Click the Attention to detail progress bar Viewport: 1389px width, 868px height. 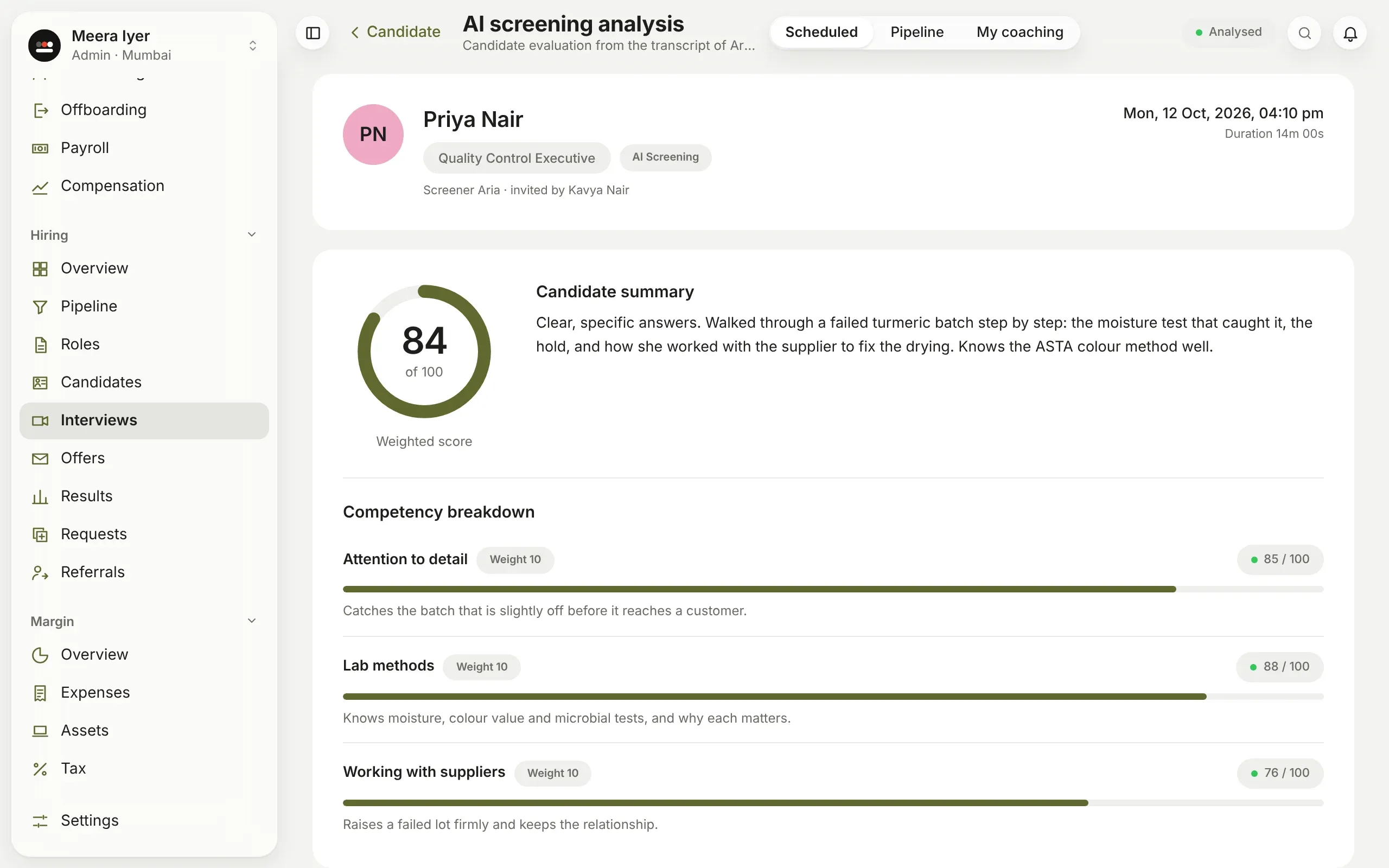tap(833, 589)
